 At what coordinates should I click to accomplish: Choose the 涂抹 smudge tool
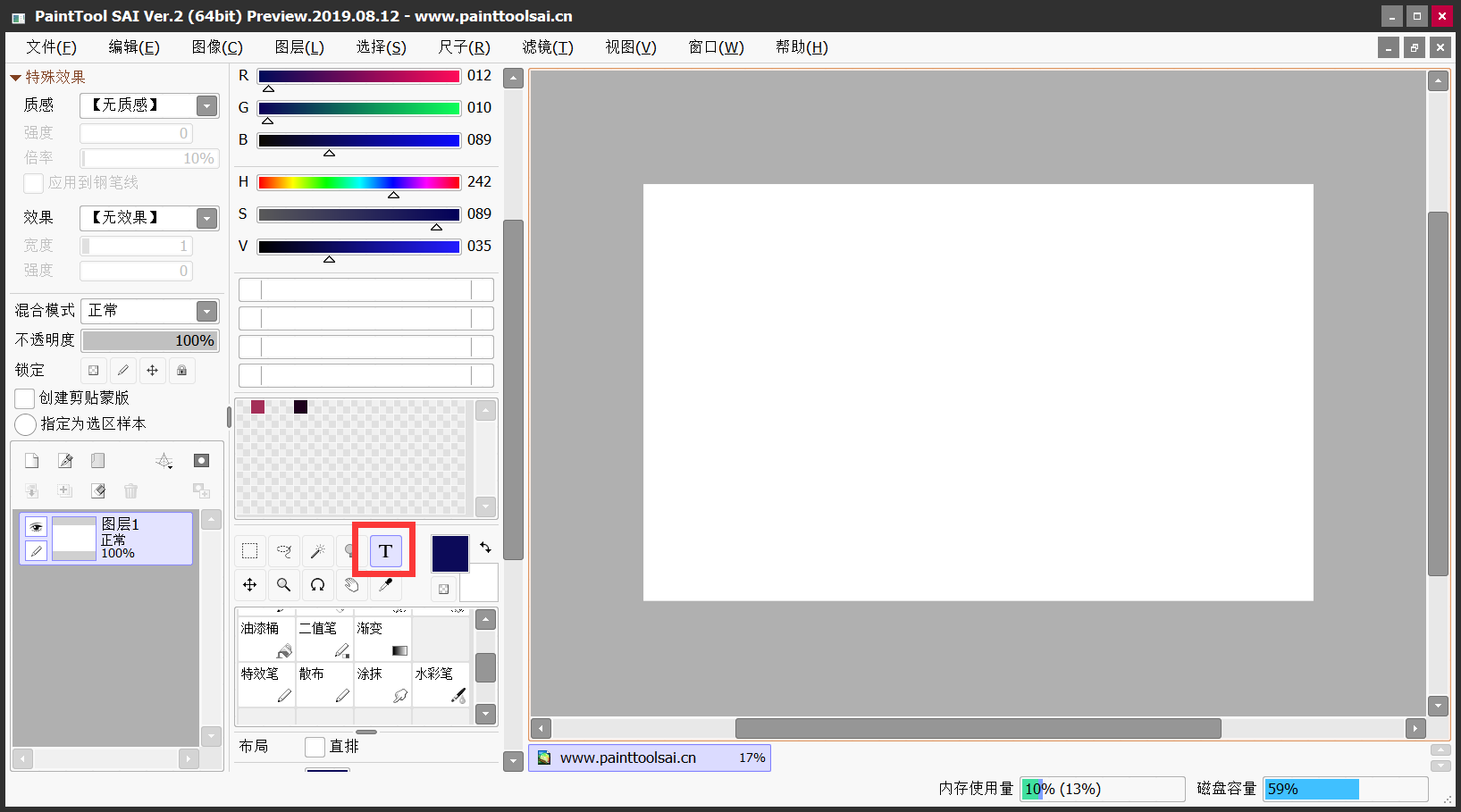(382, 684)
